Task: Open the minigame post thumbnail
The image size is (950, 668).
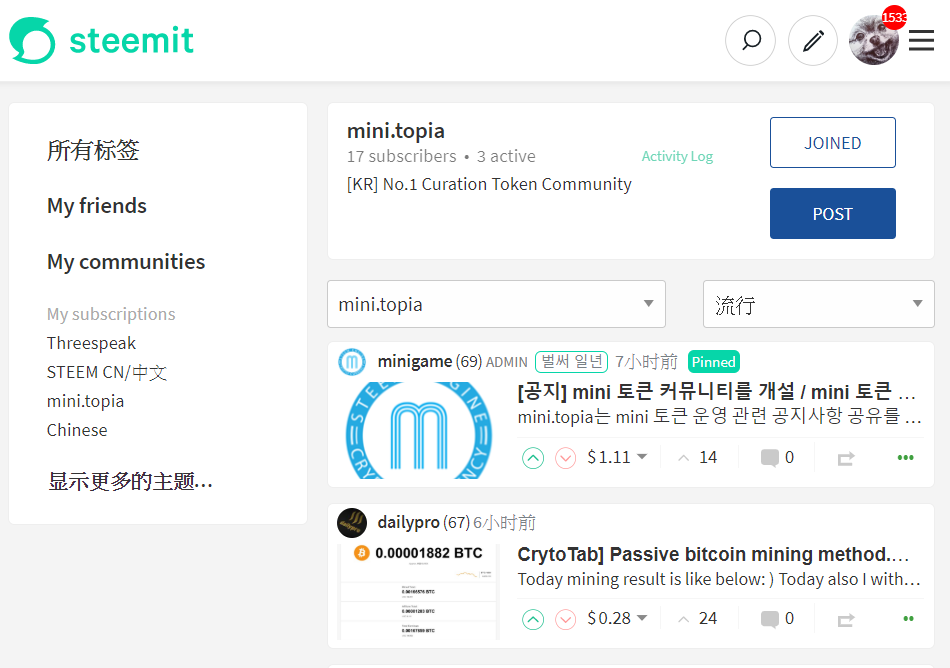Action: 419,431
